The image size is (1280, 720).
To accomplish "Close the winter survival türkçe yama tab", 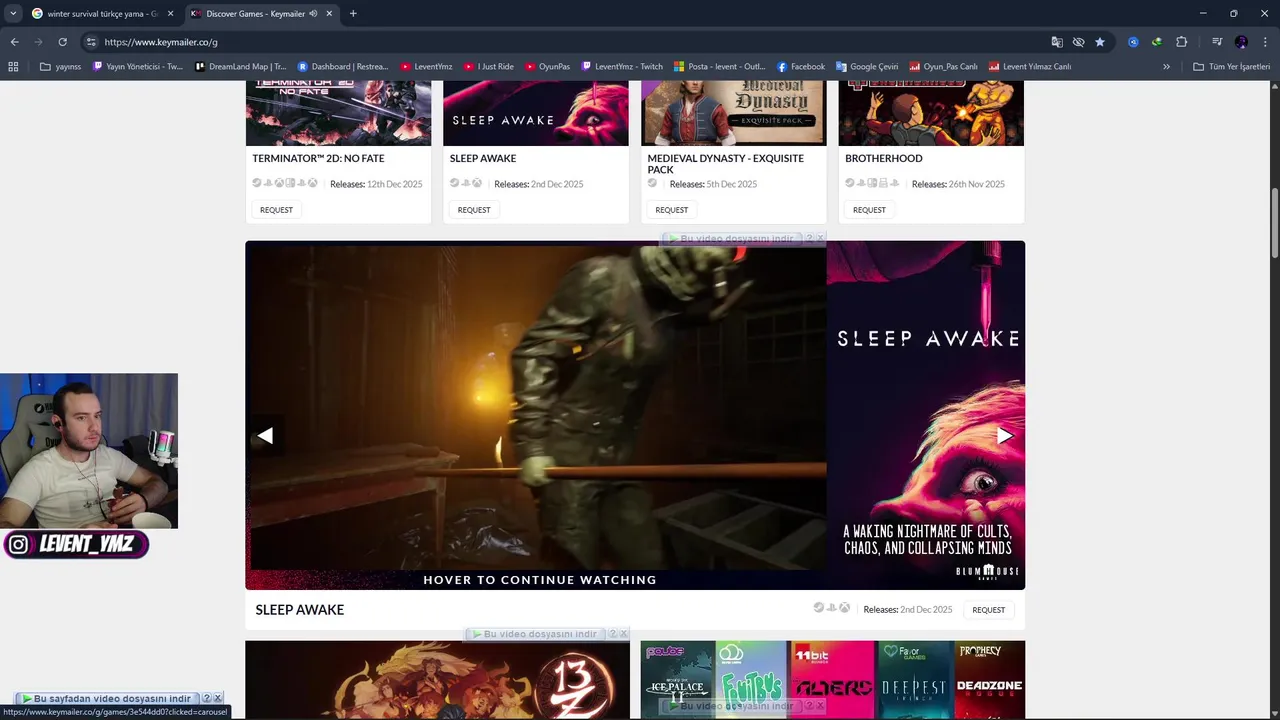I will click(170, 14).
